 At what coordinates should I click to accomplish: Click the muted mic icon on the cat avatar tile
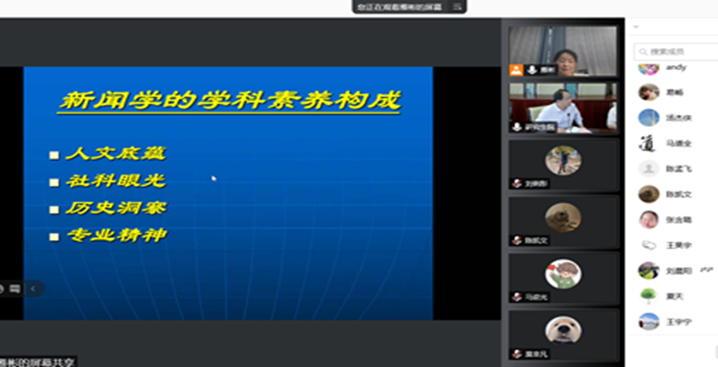coord(517,240)
